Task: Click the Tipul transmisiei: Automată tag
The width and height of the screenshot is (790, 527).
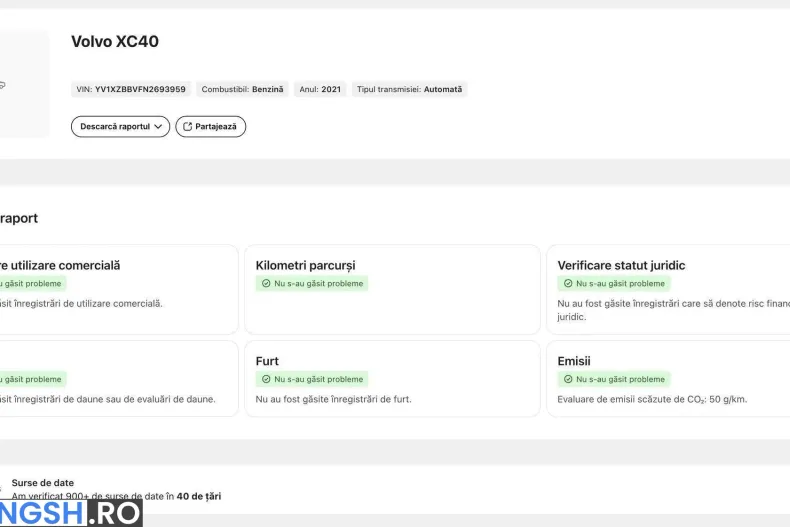Action: 410,89
